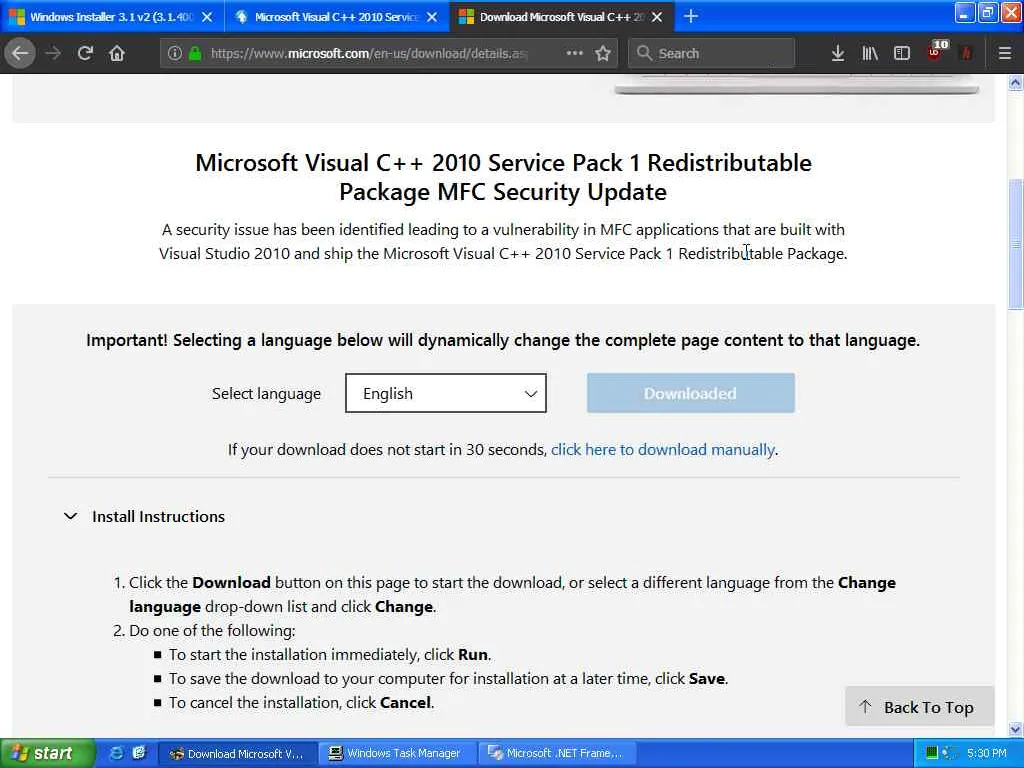This screenshot has width=1024, height=768.
Task: Open the page actions three-dots menu
Action: (x=574, y=53)
